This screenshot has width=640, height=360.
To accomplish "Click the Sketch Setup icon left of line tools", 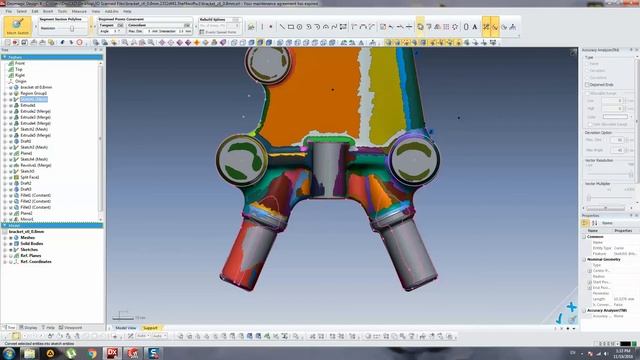I will pos(251,27).
